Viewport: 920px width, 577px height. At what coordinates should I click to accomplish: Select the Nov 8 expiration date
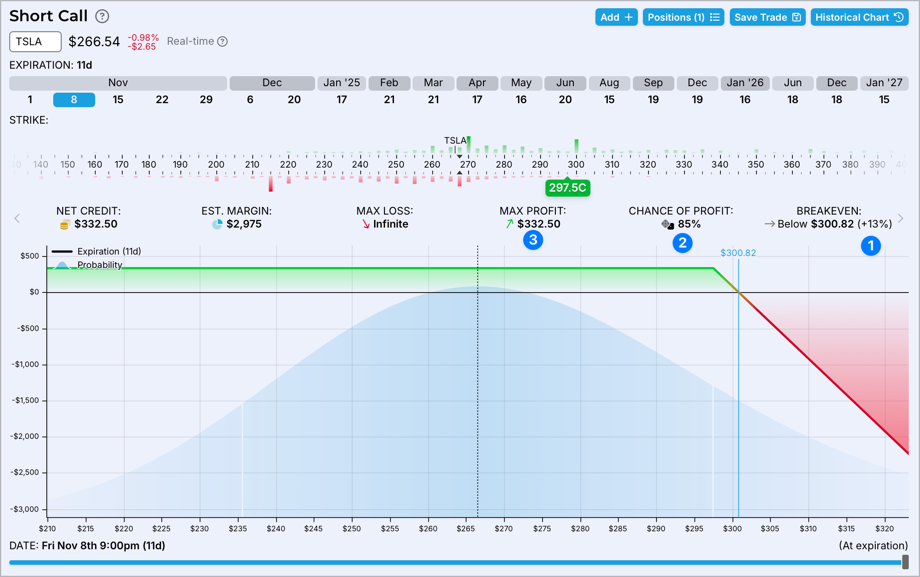coord(74,100)
